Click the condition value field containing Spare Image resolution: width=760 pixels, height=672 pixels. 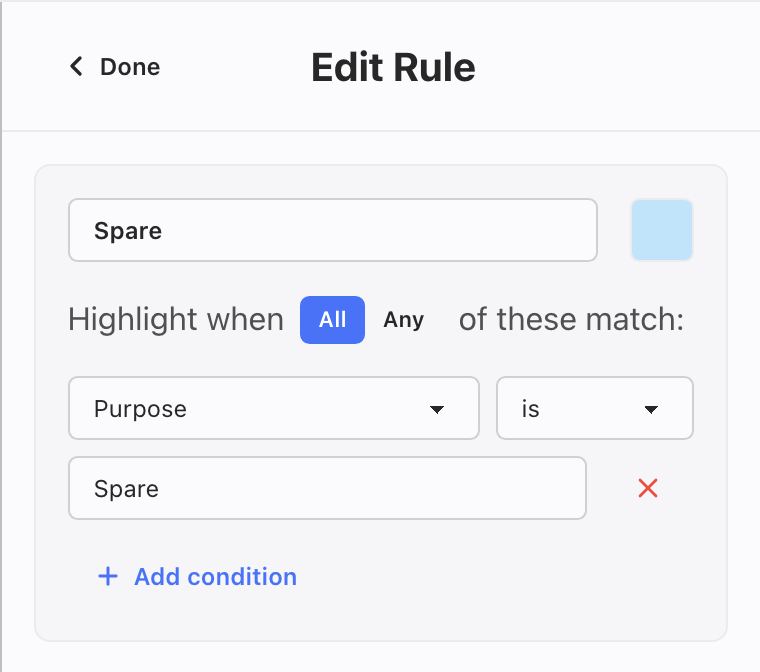326,488
